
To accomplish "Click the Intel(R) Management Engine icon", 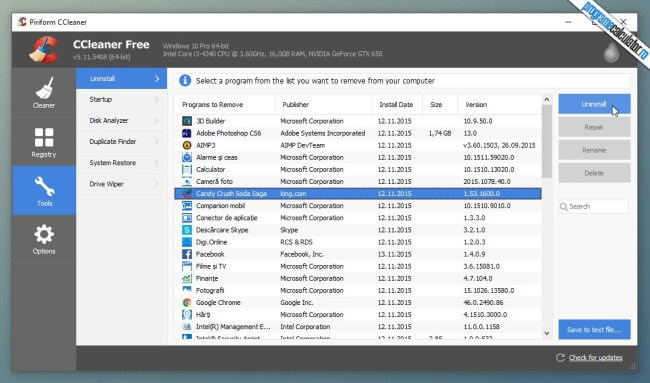I will click(187, 327).
